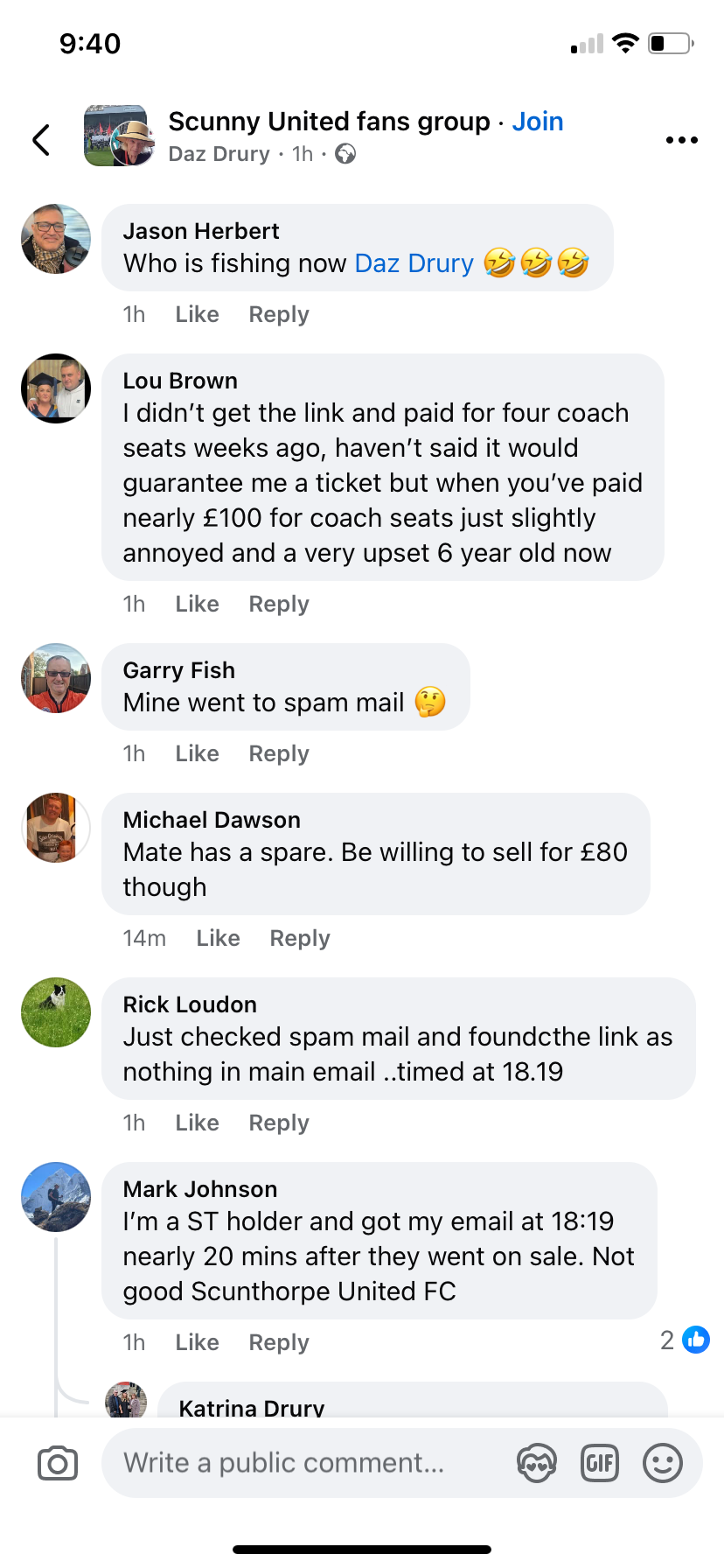Like Garry Fish's comment
The image size is (724, 1568).
tap(197, 753)
